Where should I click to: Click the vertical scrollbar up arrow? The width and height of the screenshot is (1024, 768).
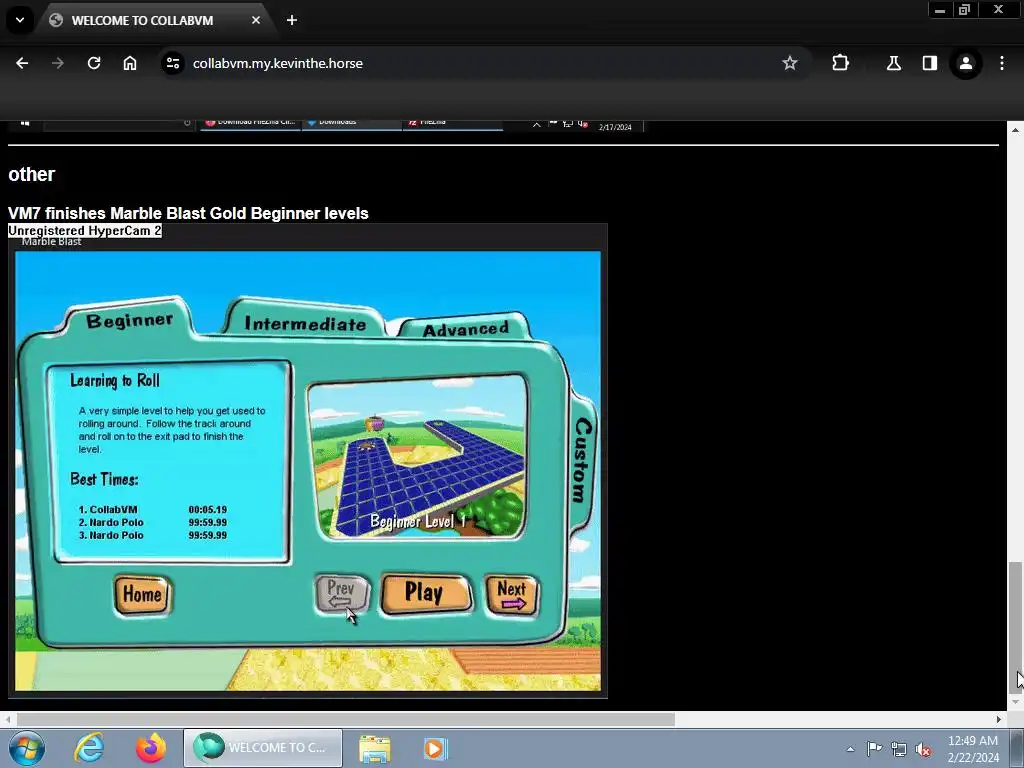coord(1015,130)
